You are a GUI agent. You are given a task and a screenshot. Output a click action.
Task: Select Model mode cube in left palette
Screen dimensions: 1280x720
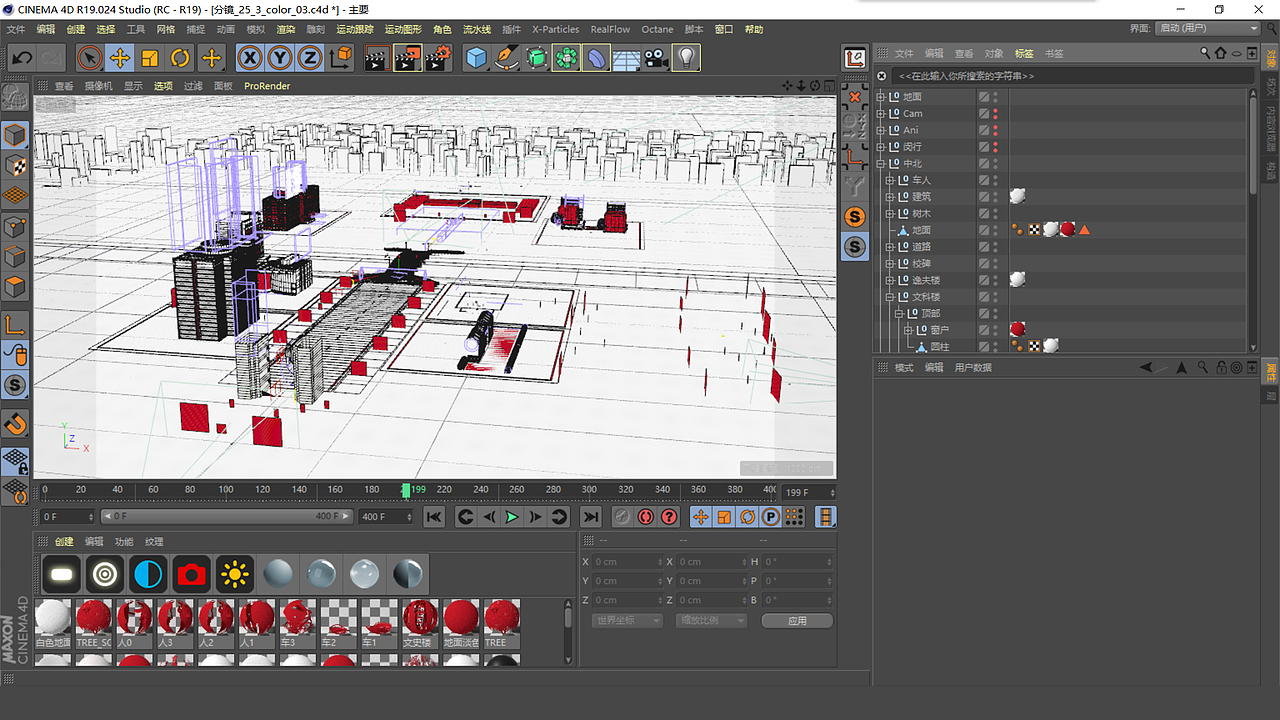pyautogui.click(x=15, y=135)
